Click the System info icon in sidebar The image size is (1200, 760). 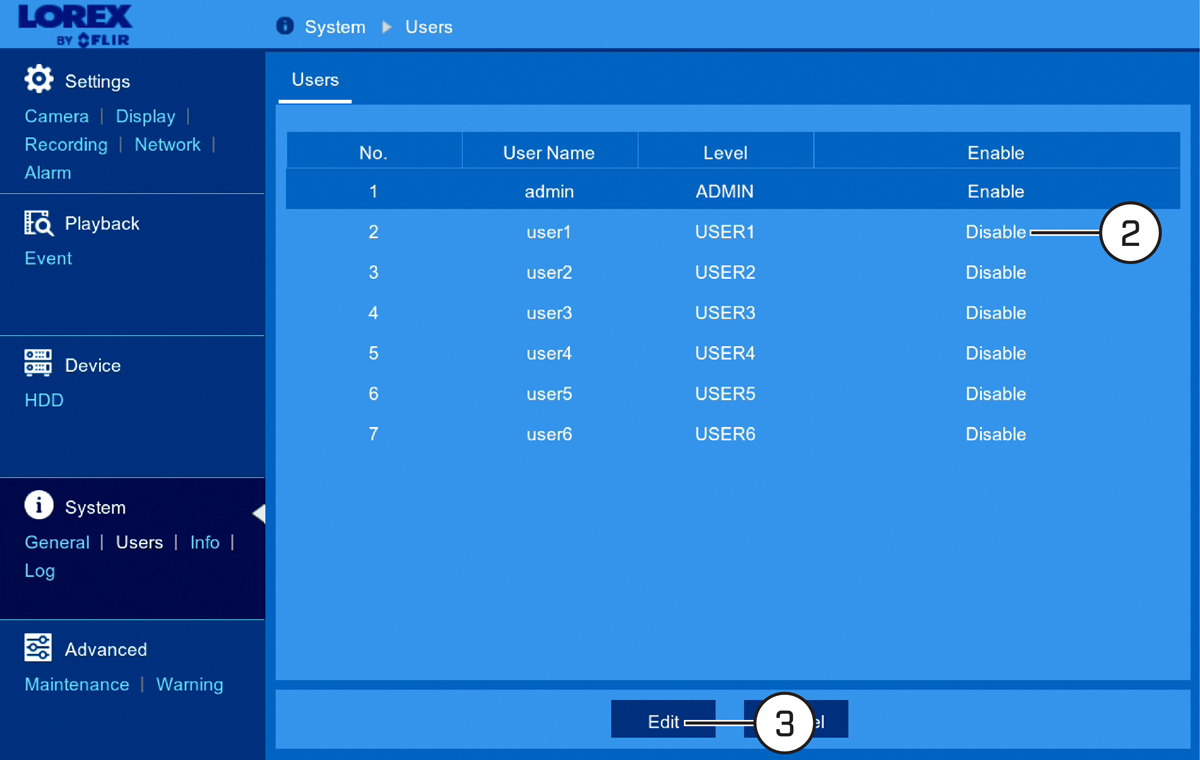39,505
